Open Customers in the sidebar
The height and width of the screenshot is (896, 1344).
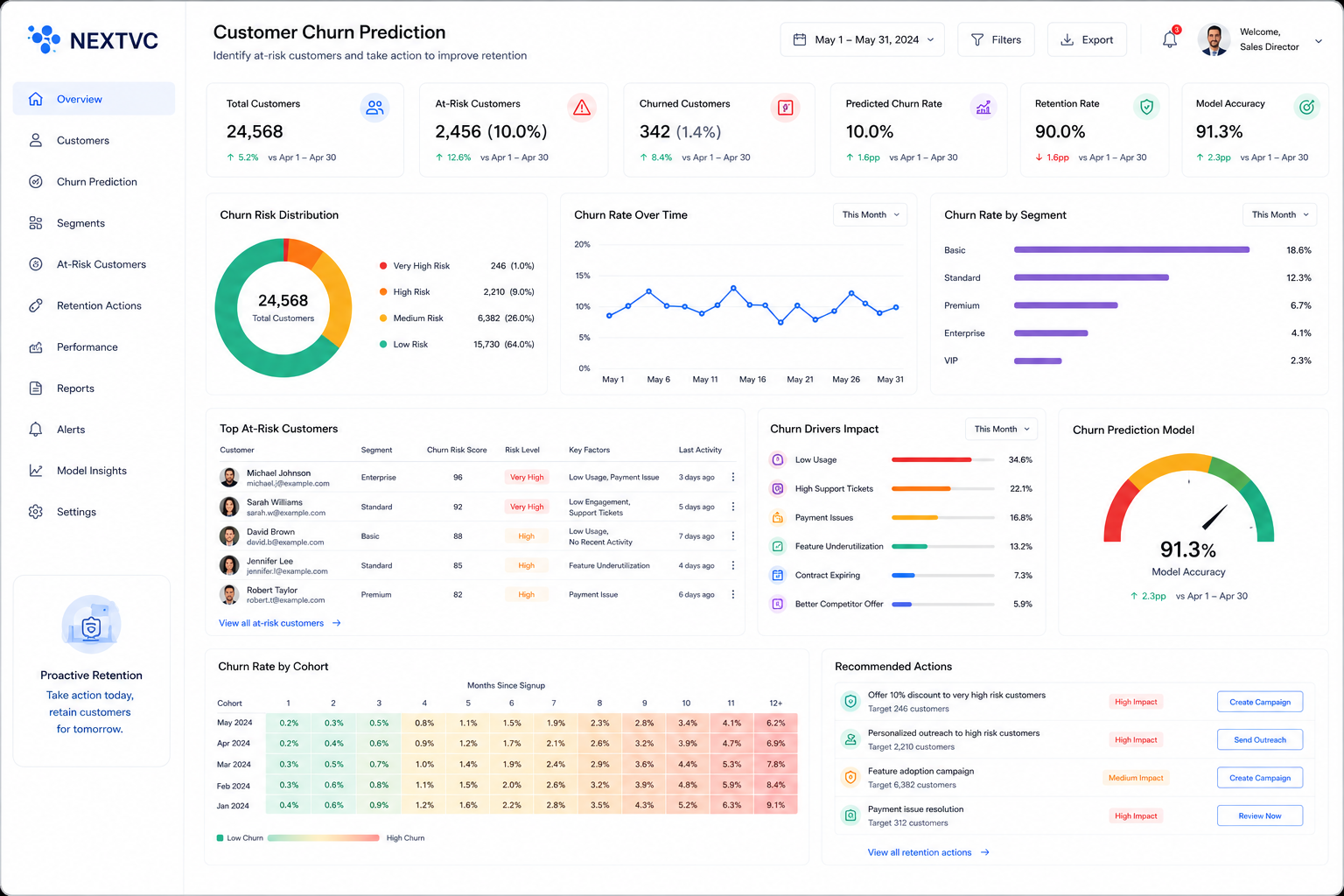[x=94, y=140]
